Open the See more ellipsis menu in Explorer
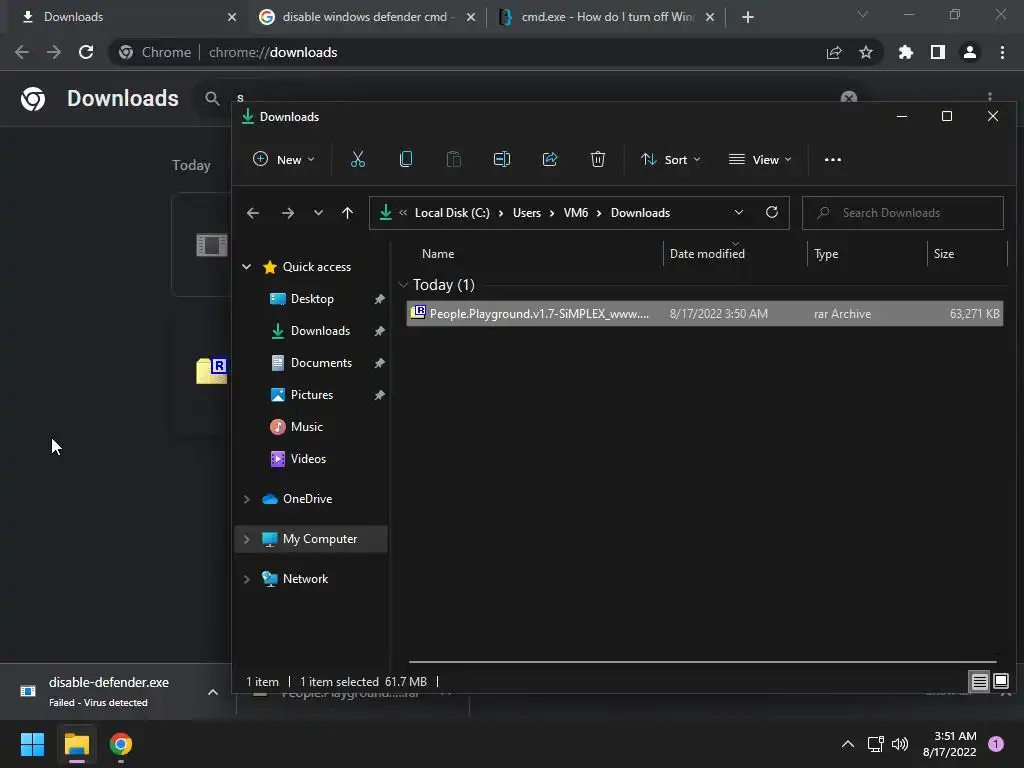The width and height of the screenshot is (1024, 768). tap(833, 159)
